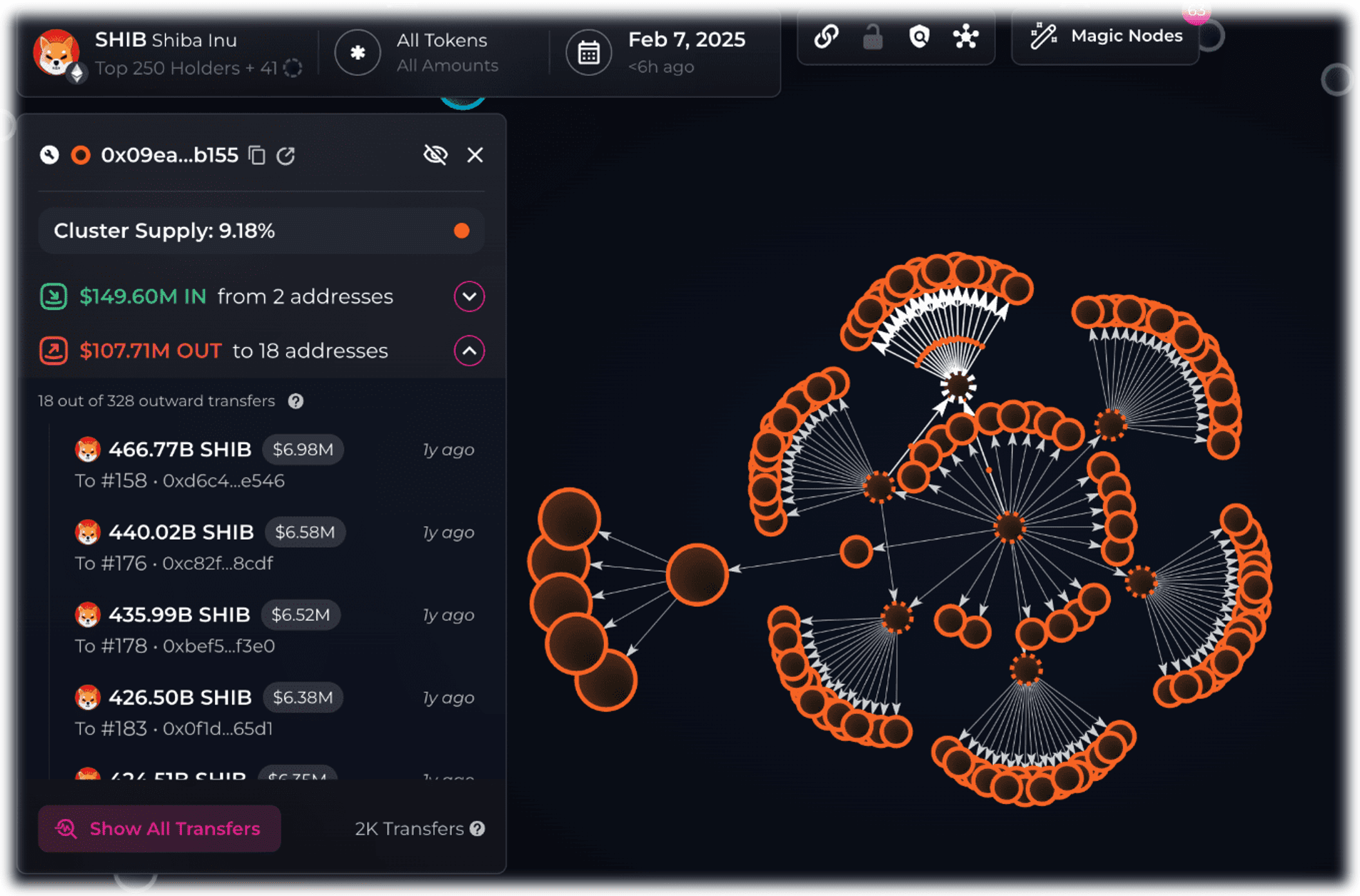Select the 440.02B SHIB transfer row

point(274,547)
